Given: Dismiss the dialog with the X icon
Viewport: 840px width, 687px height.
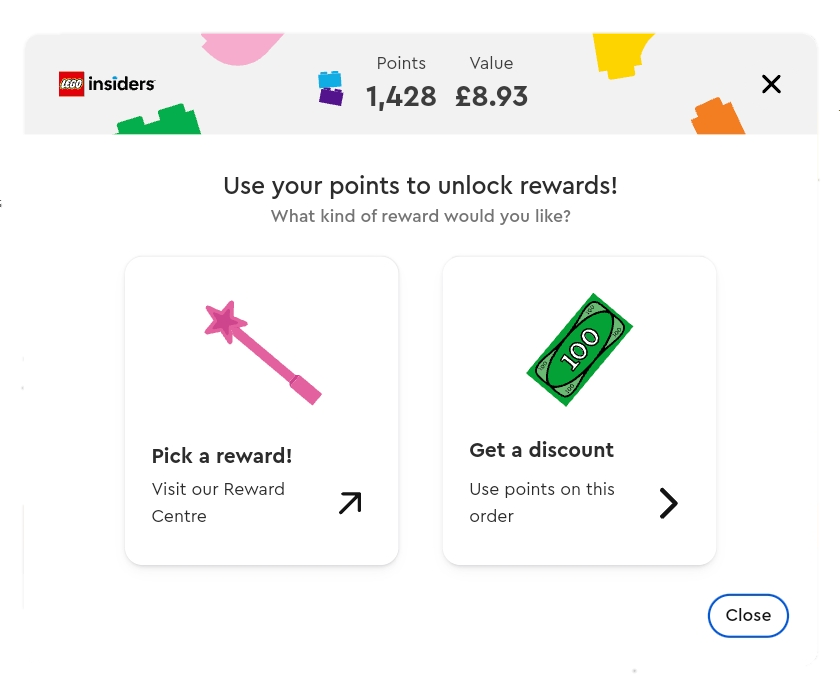Looking at the screenshot, I should coord(771,84).
